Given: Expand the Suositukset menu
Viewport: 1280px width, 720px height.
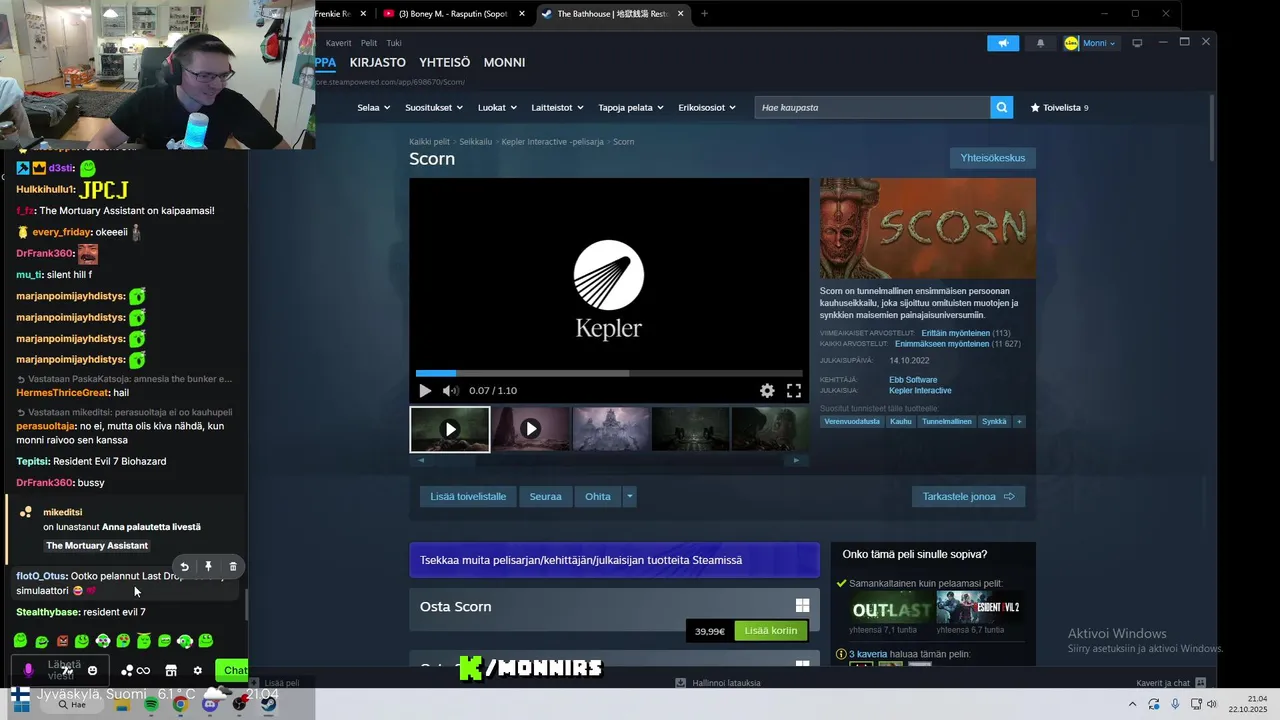Looking at the screenshot, I should pos(433,107).
